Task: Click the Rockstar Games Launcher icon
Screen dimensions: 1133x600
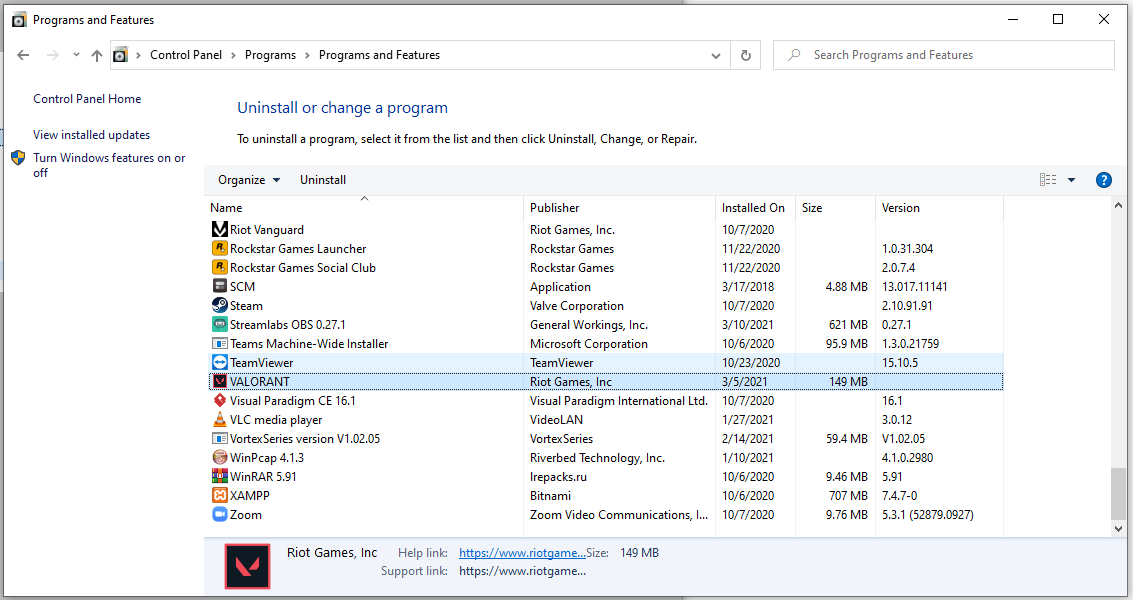Action: click(220, 249)
